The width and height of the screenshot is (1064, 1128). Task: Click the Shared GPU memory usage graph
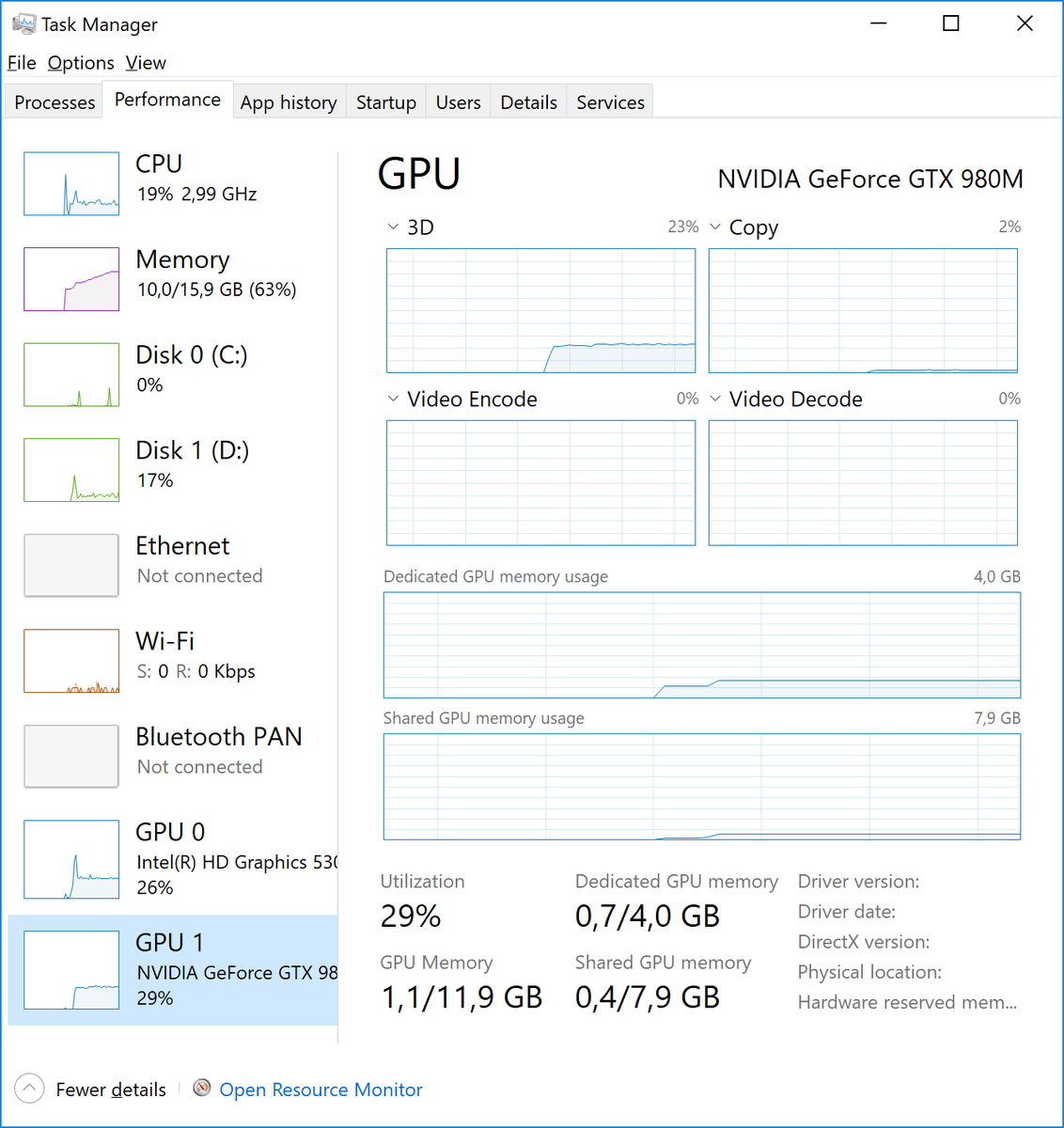coord(702,787)
